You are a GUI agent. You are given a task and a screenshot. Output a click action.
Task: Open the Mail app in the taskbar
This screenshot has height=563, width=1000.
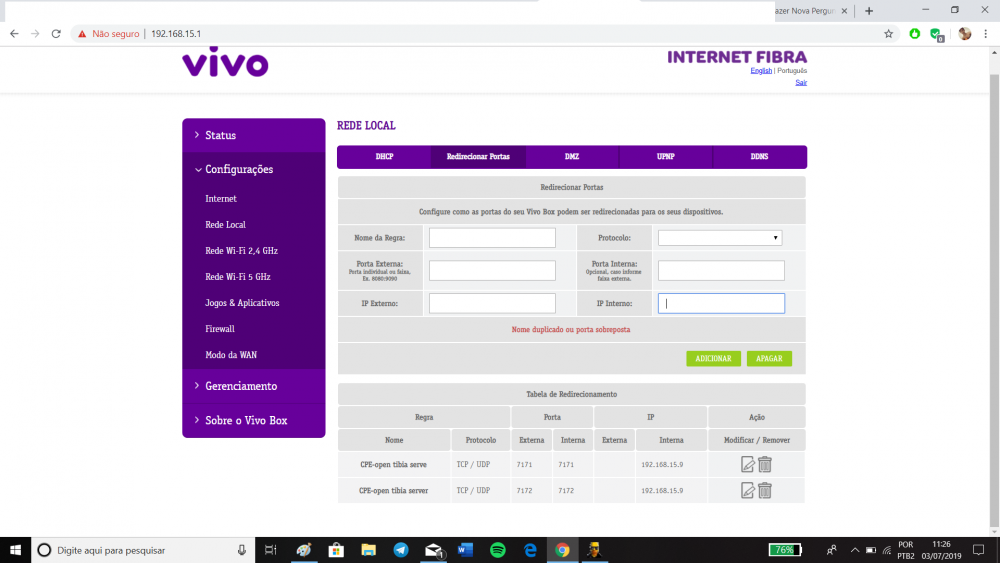point(434,550)
